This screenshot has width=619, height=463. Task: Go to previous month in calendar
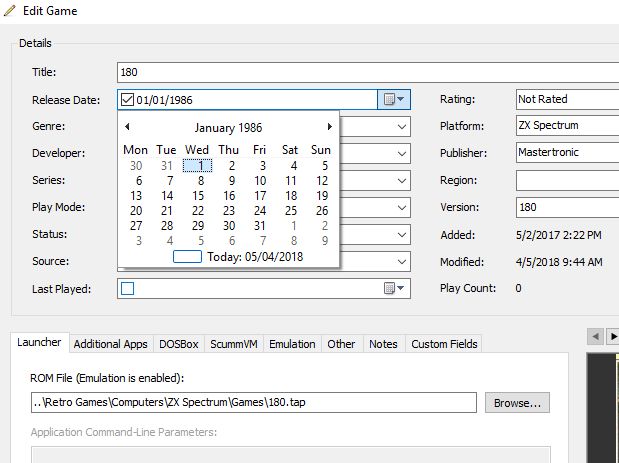click(127, 127)
